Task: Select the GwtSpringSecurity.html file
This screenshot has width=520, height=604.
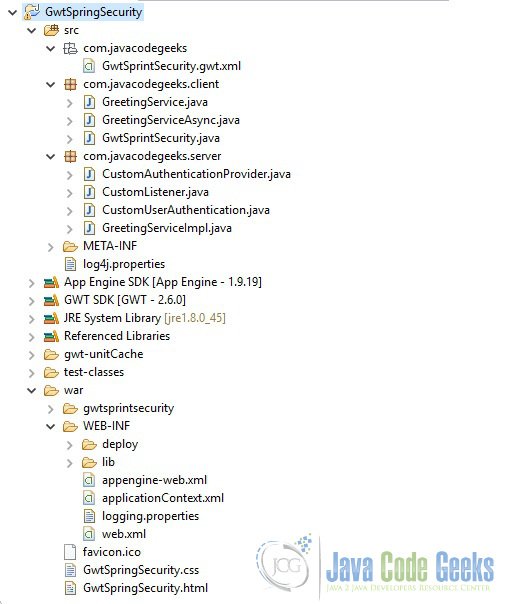Action: 145,588
